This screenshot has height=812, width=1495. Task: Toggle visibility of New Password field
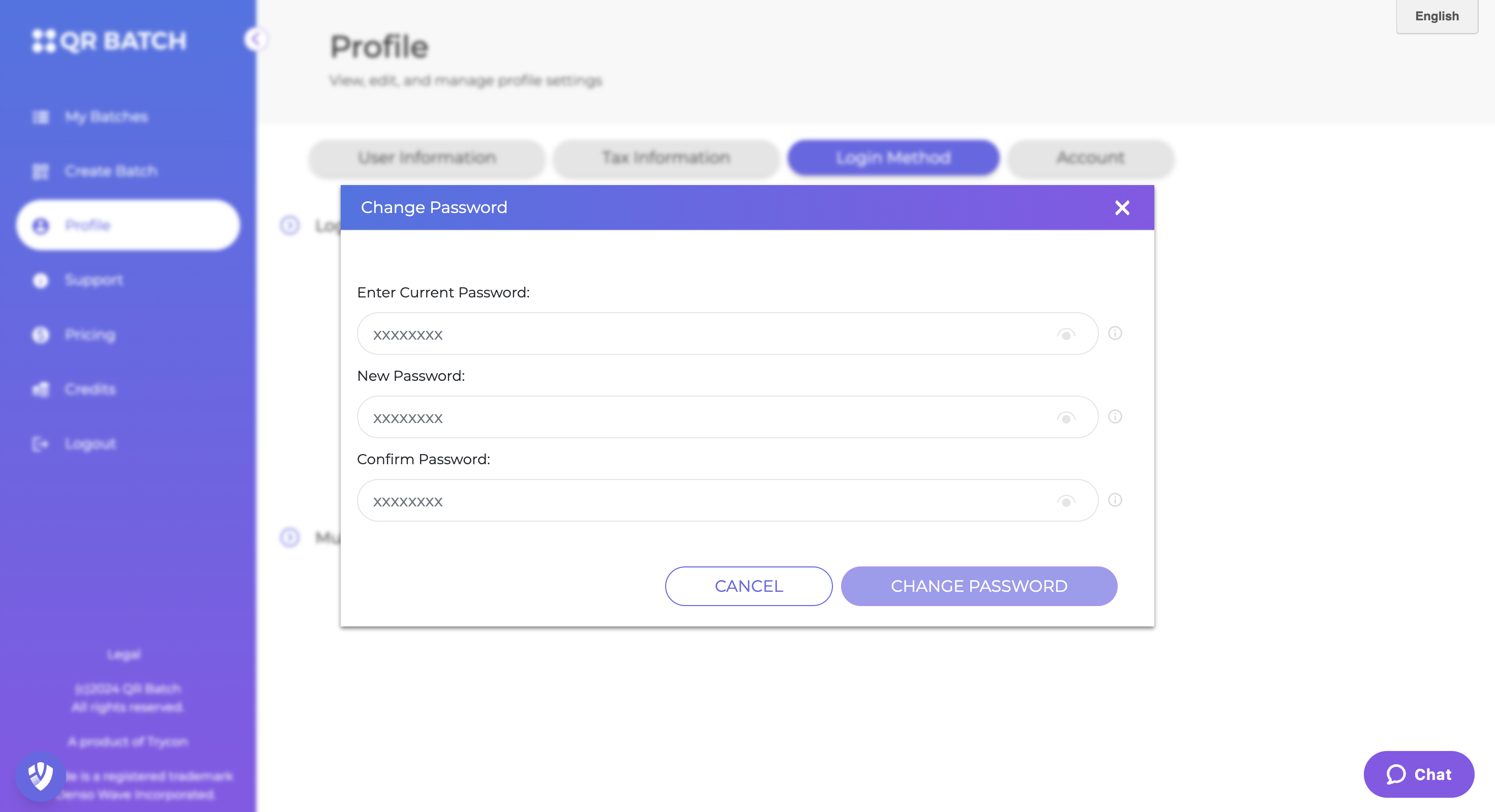point(1065,418)
